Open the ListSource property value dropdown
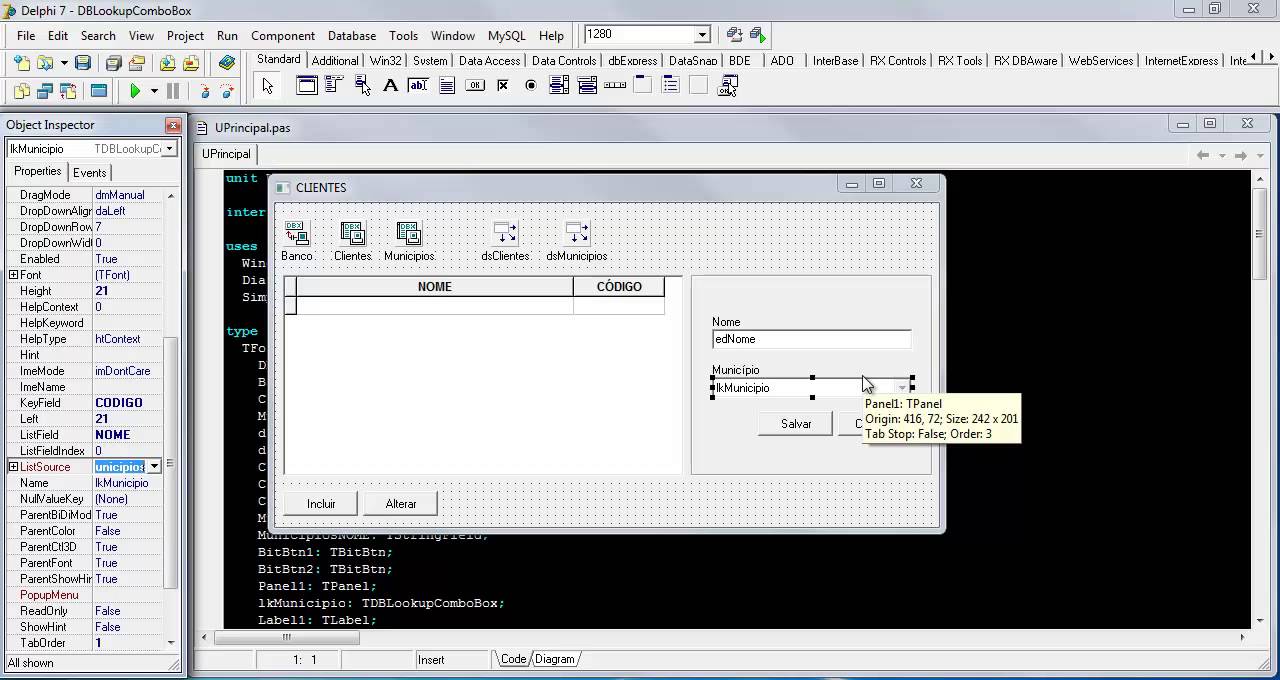 click(x=154, y=467)
